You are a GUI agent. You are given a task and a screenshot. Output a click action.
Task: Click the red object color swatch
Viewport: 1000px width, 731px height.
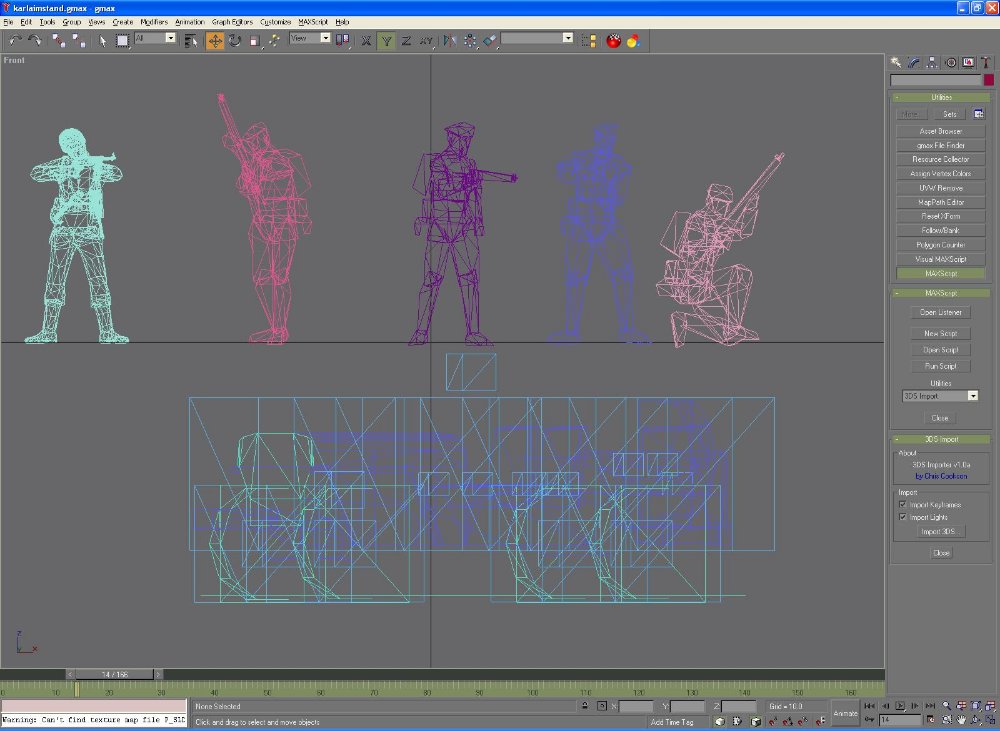pos(988,80)
